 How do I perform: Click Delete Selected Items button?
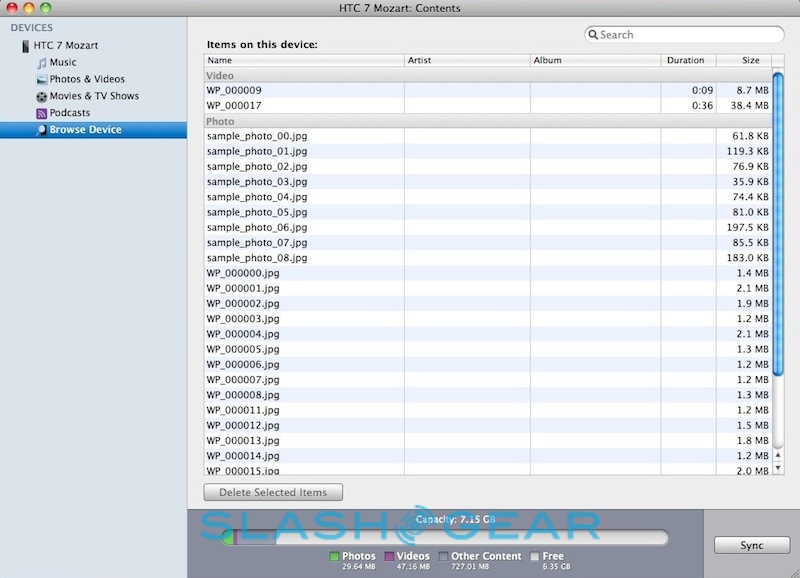coord(273,492)
